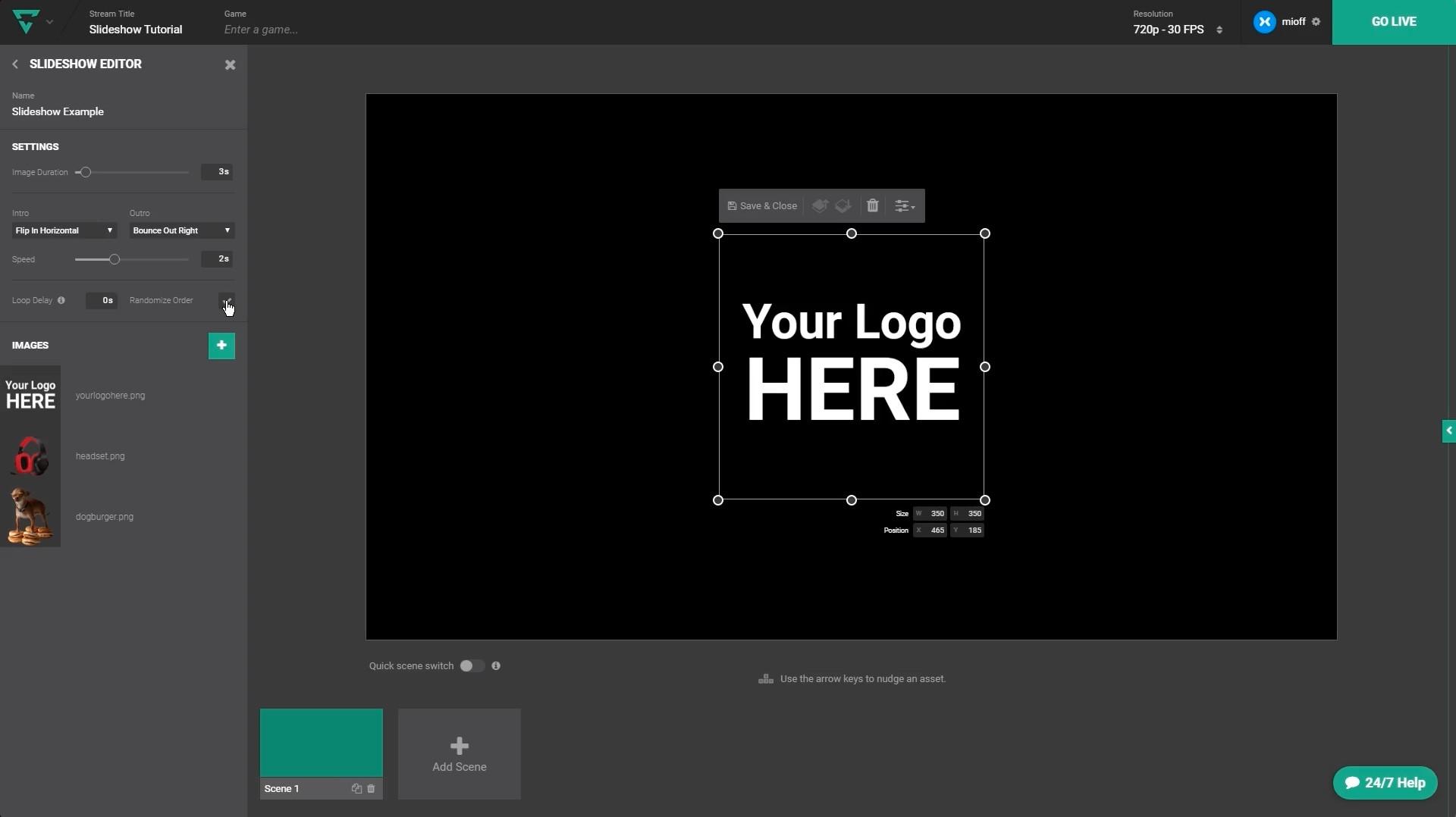The height and width of the screenshot is (817, 1456).
Task: Select the dogburger.png image thumbnail
Action: (x=30, y=517)
